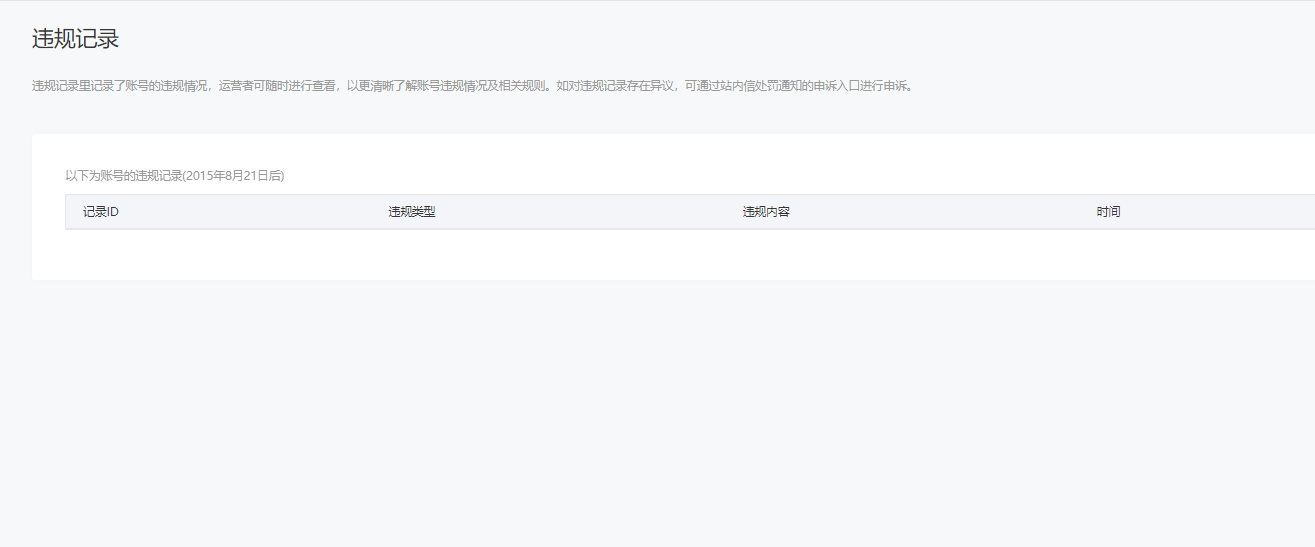Select the 违规类型 column header

coord(412,212)
